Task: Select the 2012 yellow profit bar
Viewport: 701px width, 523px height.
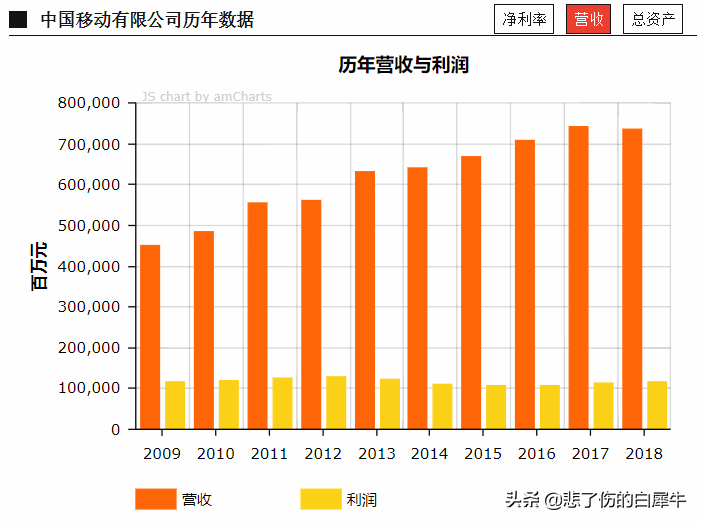Action: (336, 403)
